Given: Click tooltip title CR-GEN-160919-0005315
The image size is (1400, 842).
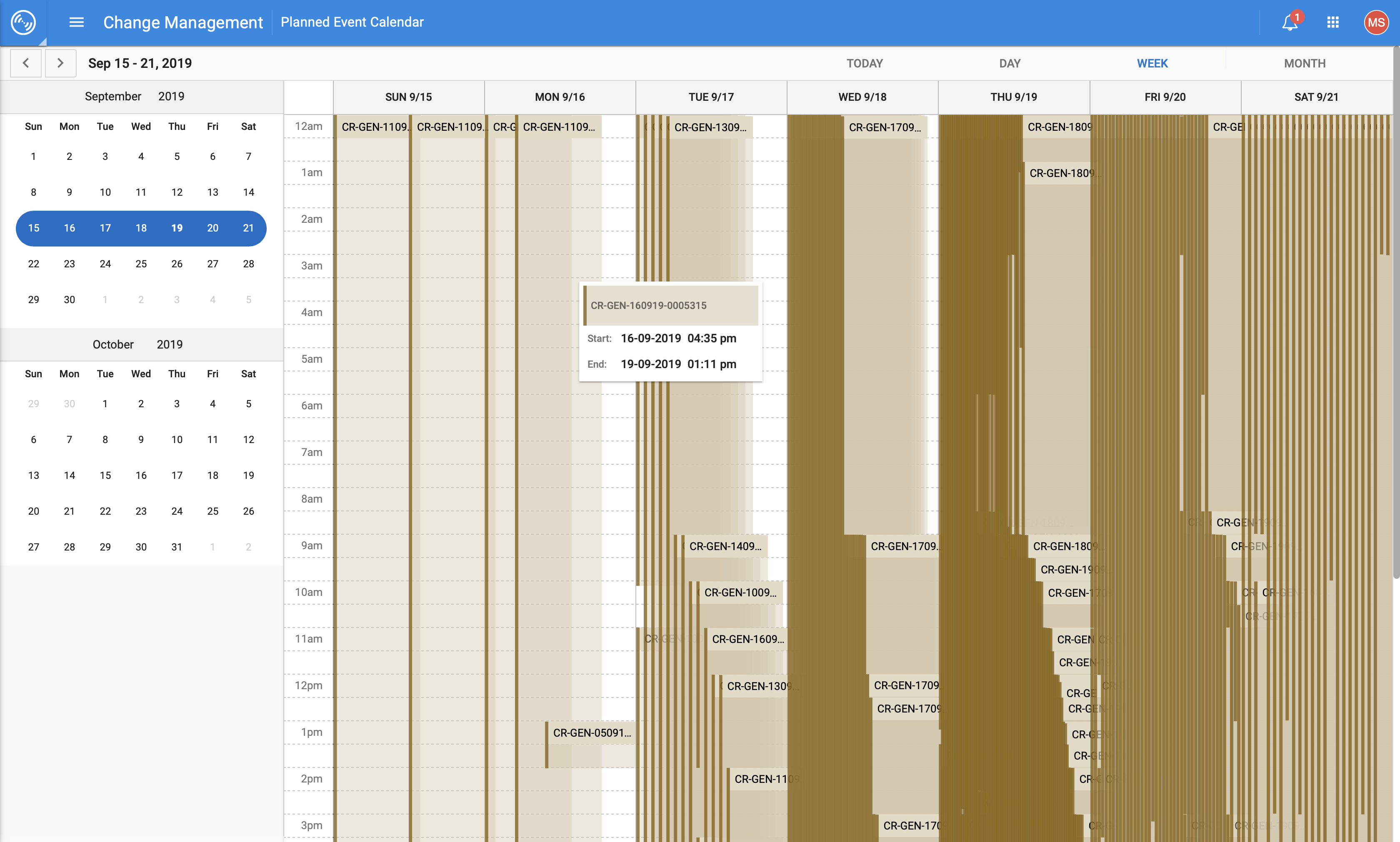Looking at the screenshot, I should (648, 305).
